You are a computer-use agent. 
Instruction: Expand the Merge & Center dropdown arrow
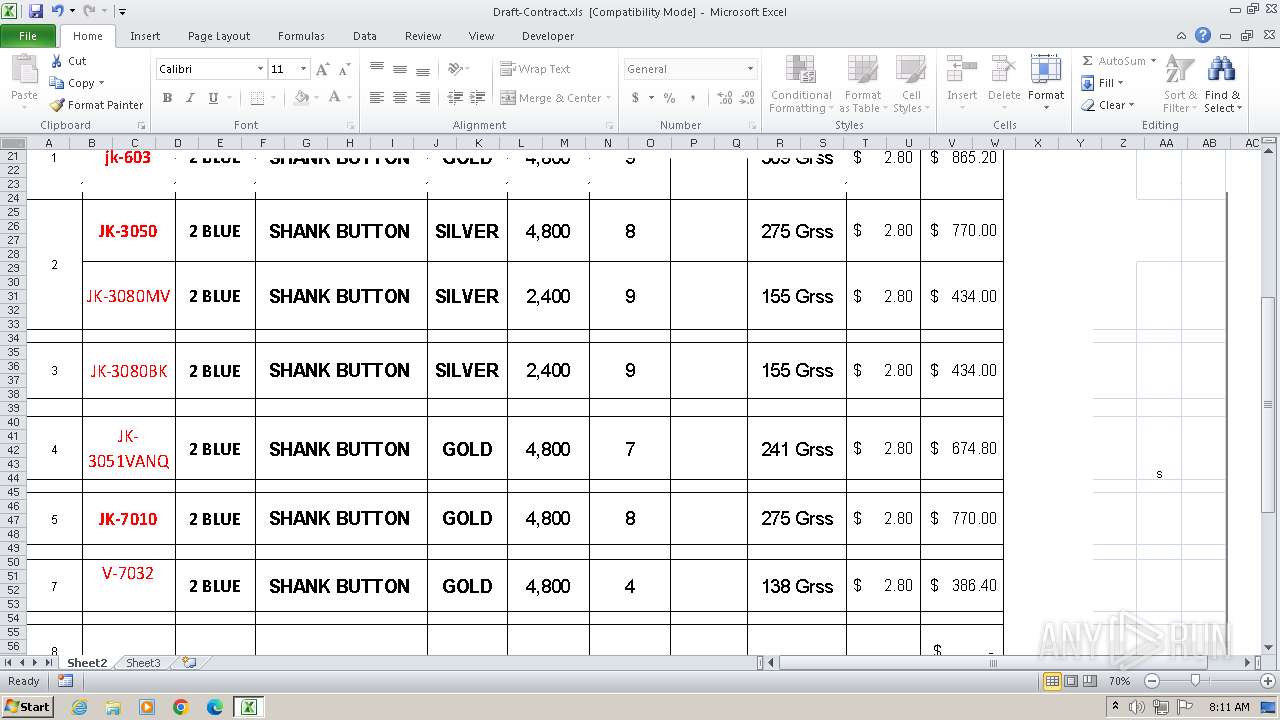(x=610, y=98)
